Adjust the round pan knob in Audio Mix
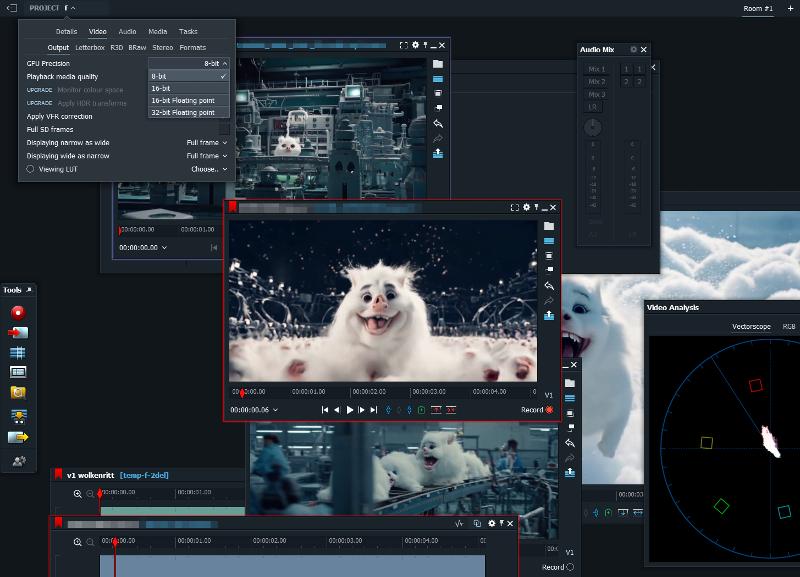This screenshot has width=800, height=577. (x=592, y=128)
